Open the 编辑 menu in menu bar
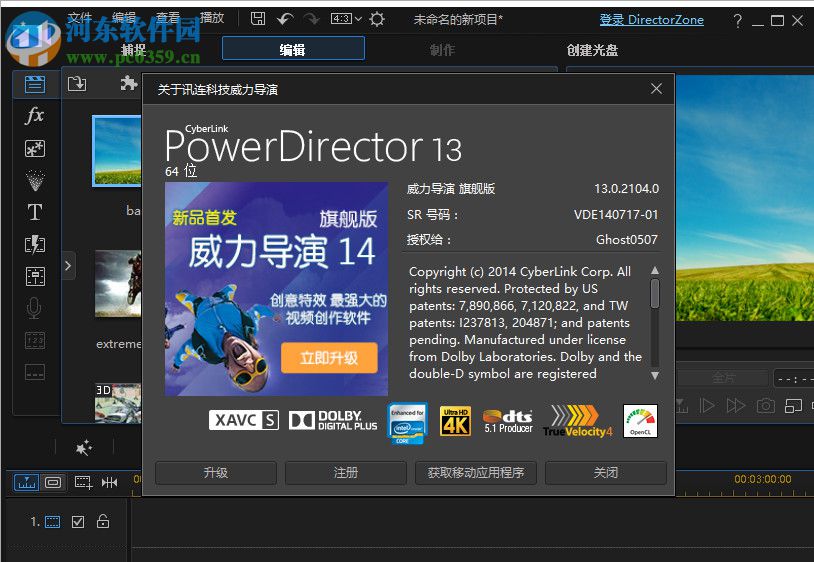This screenshot has width=814, height=562. [124, 18]
